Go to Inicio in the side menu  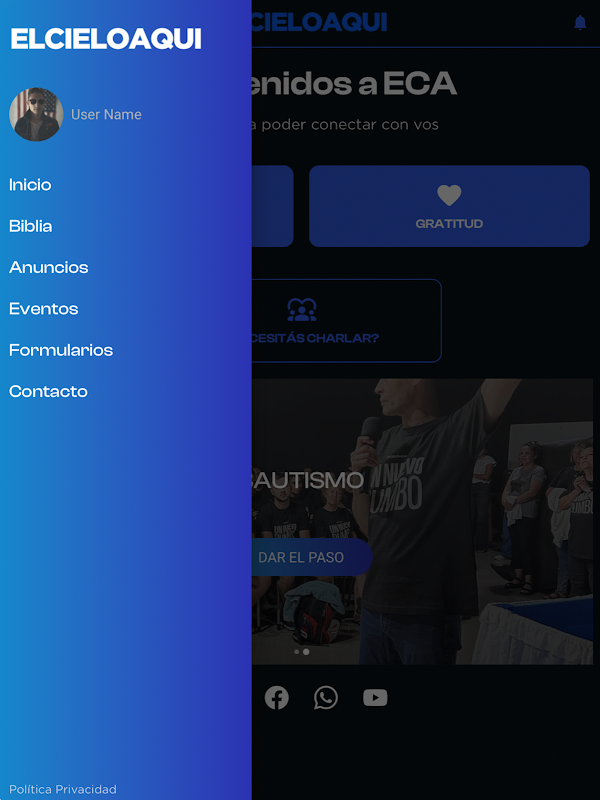30,185
